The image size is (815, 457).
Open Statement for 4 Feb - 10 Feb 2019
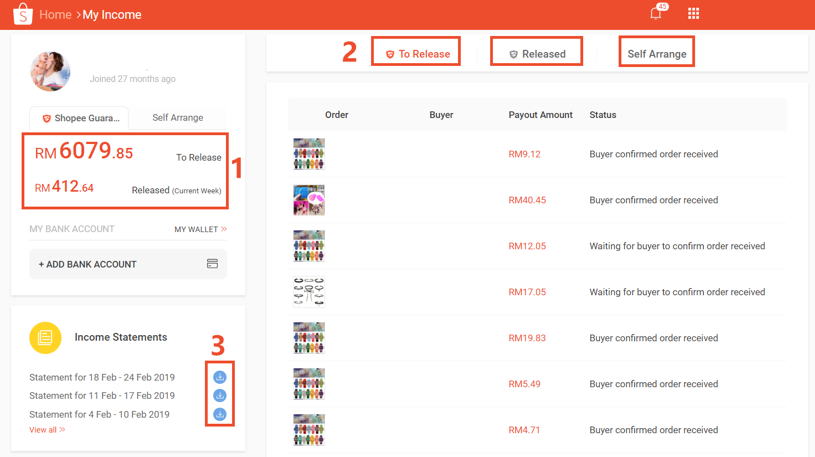tap(99, 414)
